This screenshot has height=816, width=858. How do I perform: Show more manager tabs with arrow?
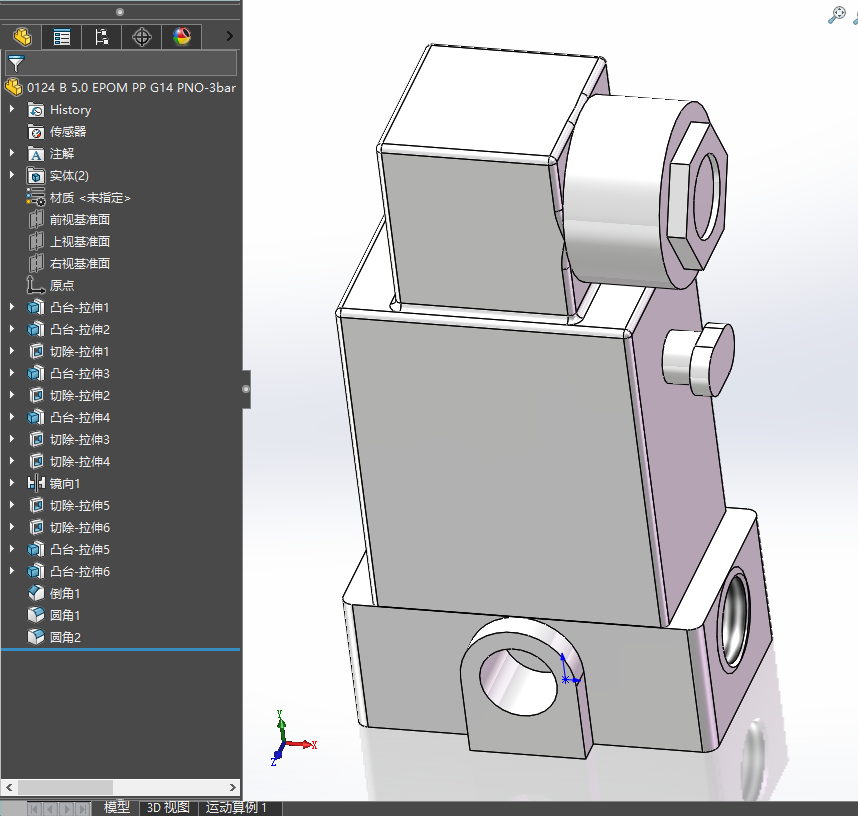click(x=230, y=36)
